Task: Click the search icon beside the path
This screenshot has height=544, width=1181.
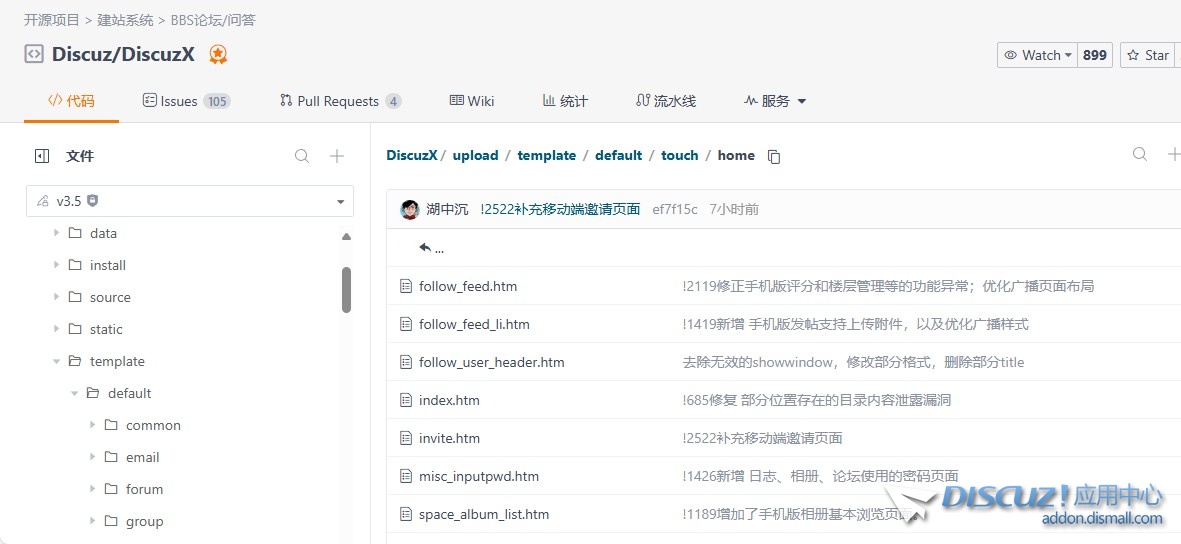Action: coord(1140,154)
